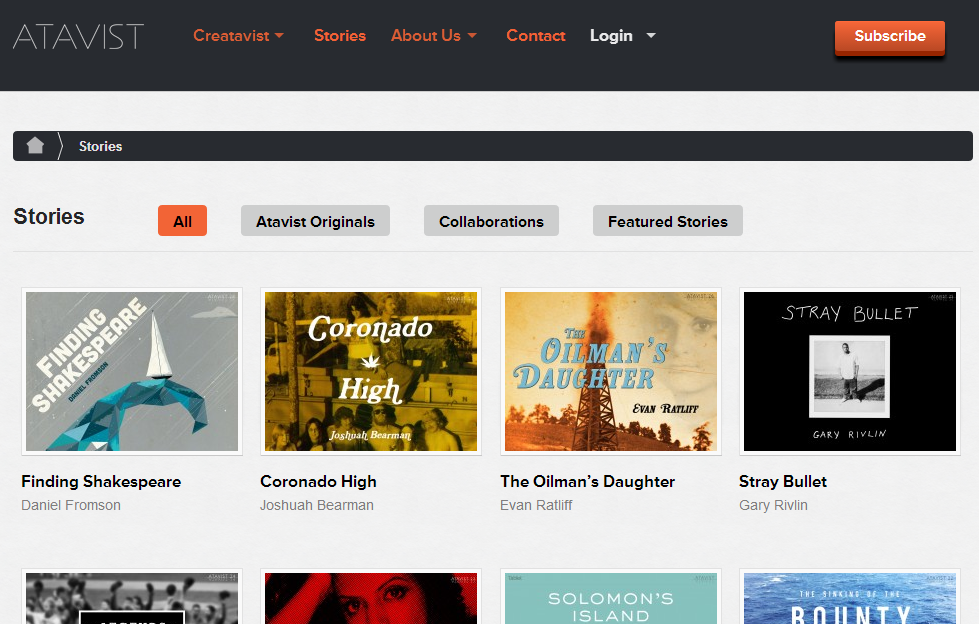
Task: Show Collaborations stories
Action: pos(491,221)
